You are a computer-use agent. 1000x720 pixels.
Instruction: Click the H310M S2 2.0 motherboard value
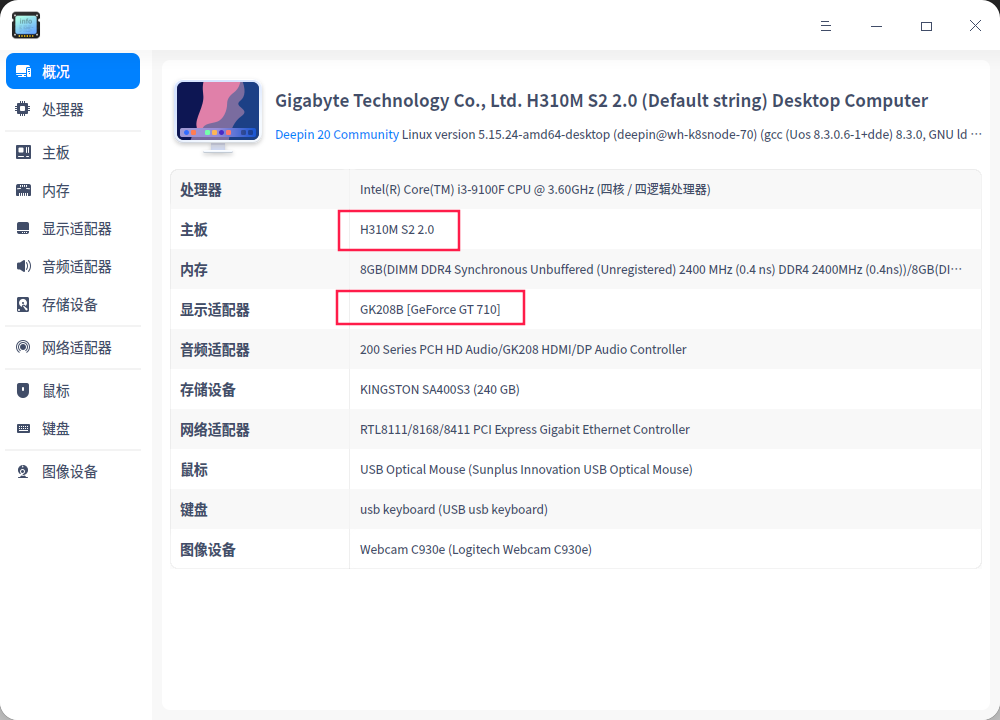click(x=397, y=230)
